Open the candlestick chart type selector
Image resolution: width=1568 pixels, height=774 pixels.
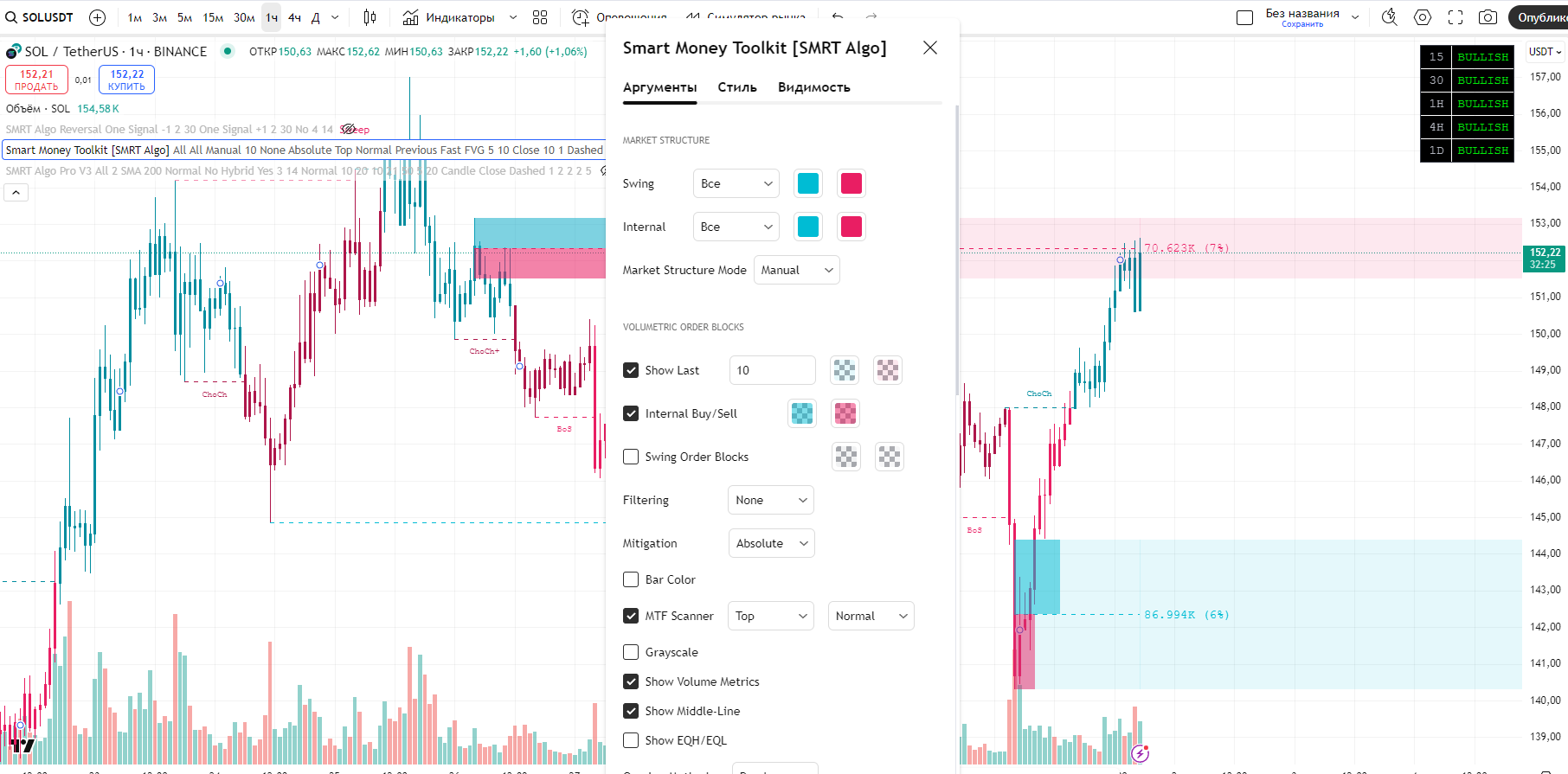click(370, 17)
